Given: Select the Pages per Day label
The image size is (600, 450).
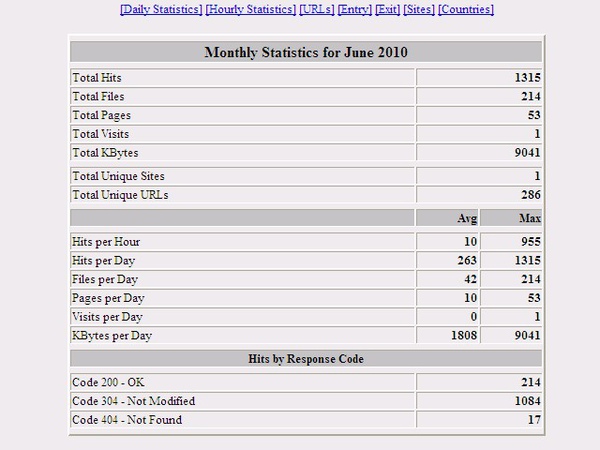Looking at the screenshot, I should coord(108,298).
